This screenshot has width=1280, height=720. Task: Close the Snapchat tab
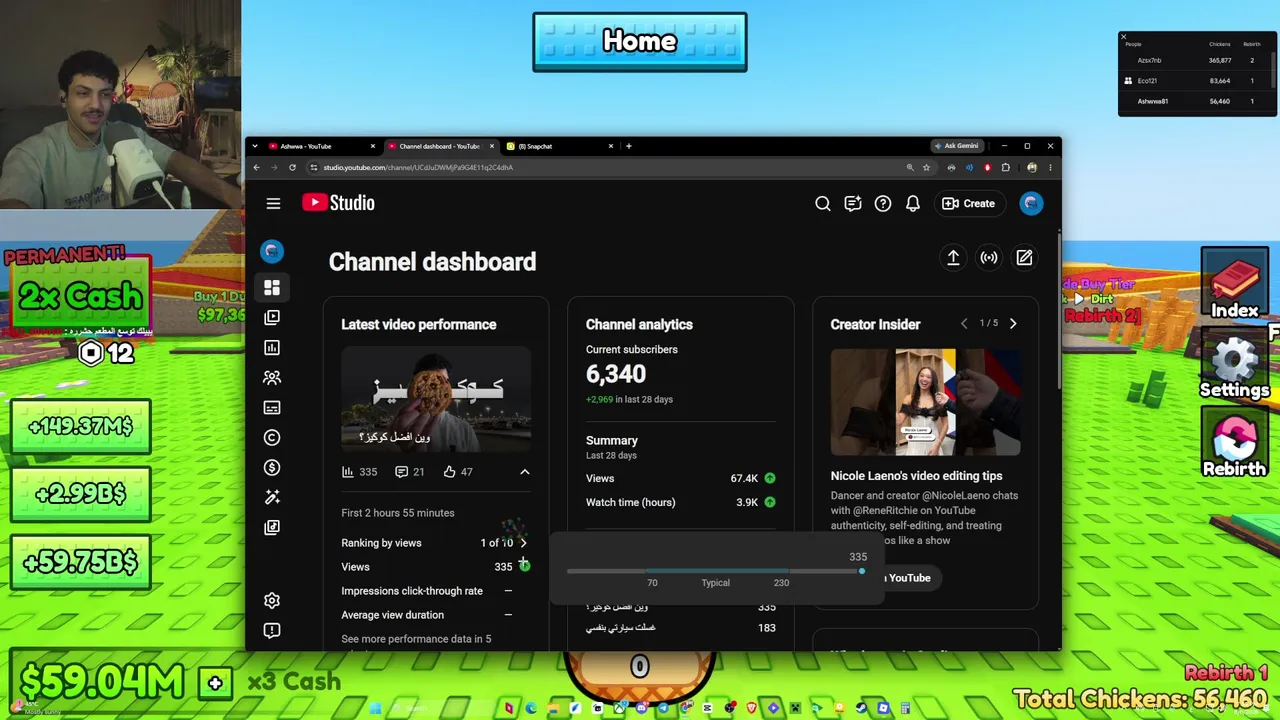point(611,146)
